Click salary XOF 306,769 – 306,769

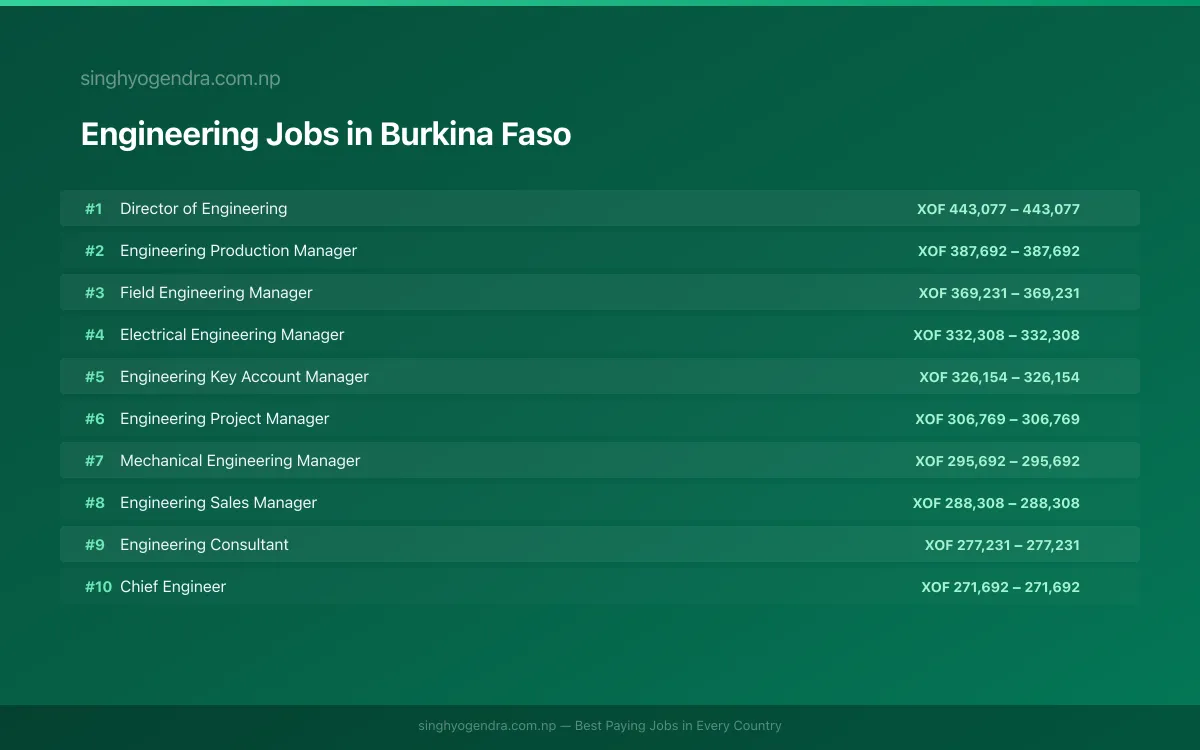pos(997,419)
